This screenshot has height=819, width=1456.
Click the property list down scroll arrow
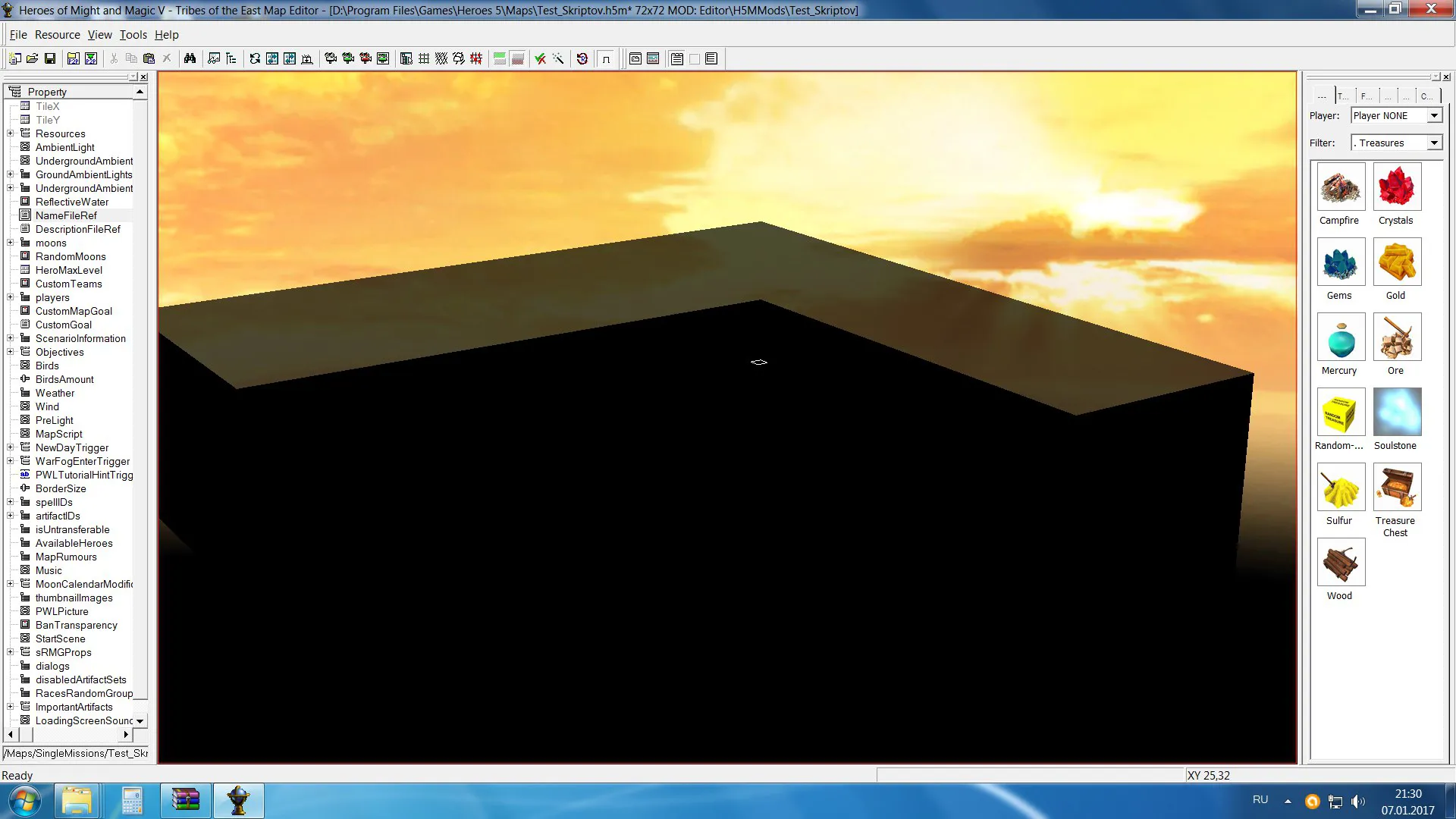(140, 720)
